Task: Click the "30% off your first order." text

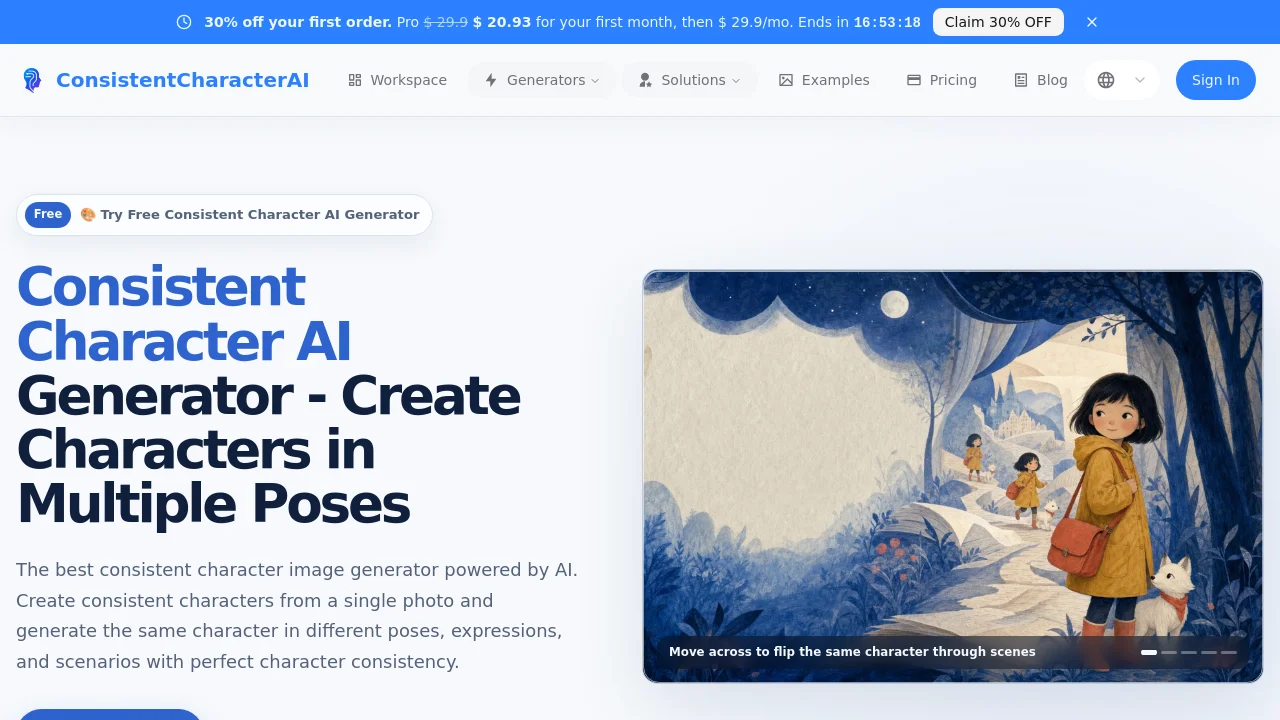Action: 298,22
